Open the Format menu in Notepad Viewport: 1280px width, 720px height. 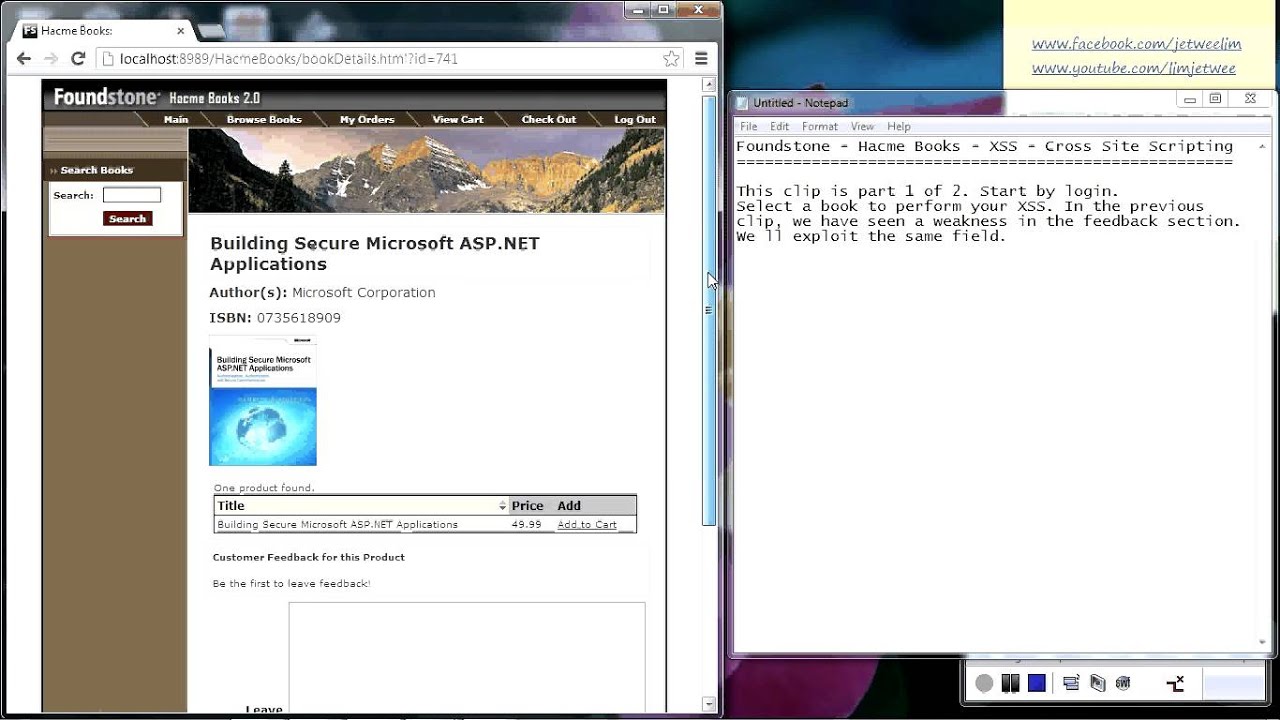pyautogui.click(x=820, y=126)
